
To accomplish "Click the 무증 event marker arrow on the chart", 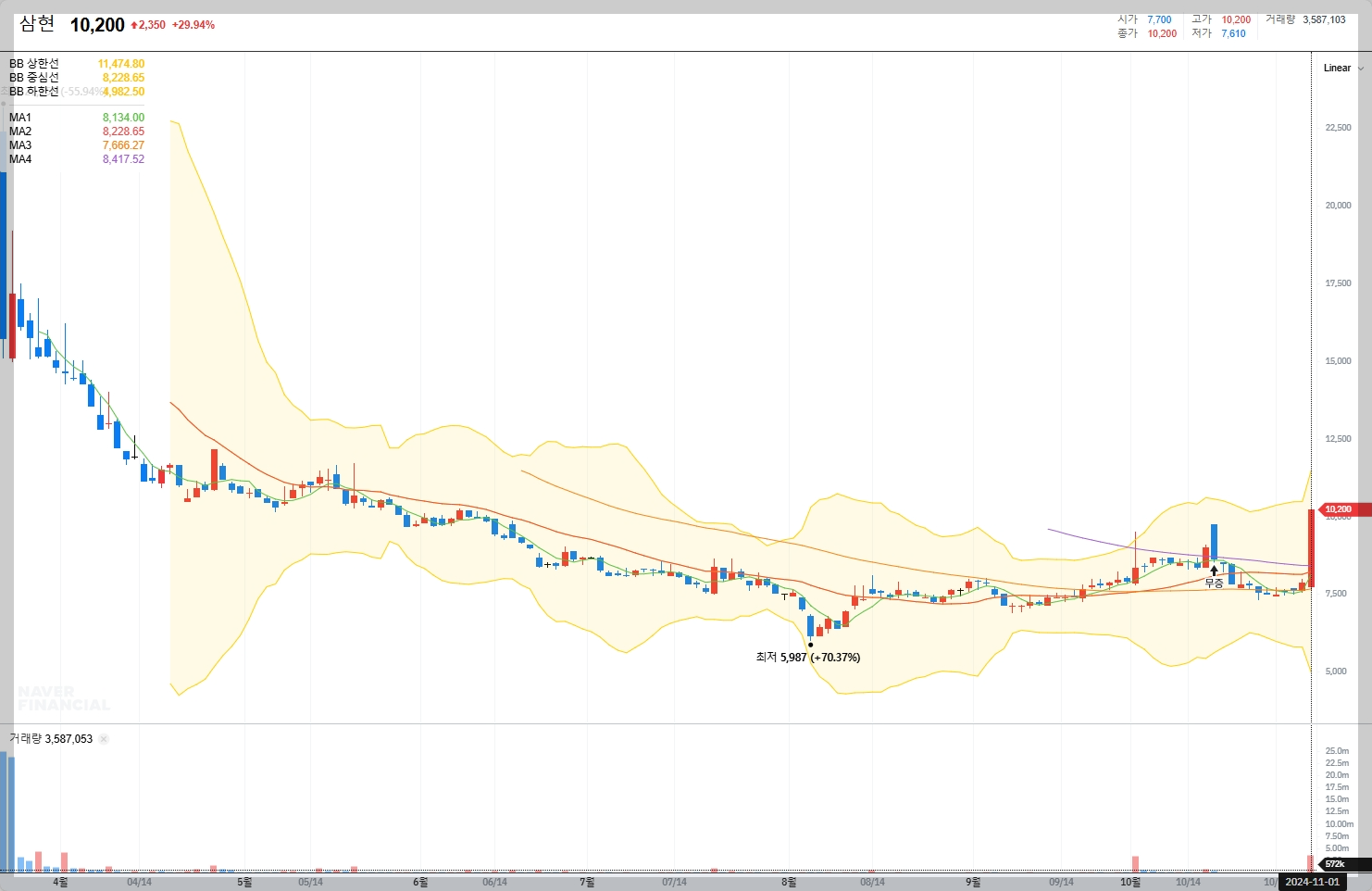I will tap(1215, 571).
